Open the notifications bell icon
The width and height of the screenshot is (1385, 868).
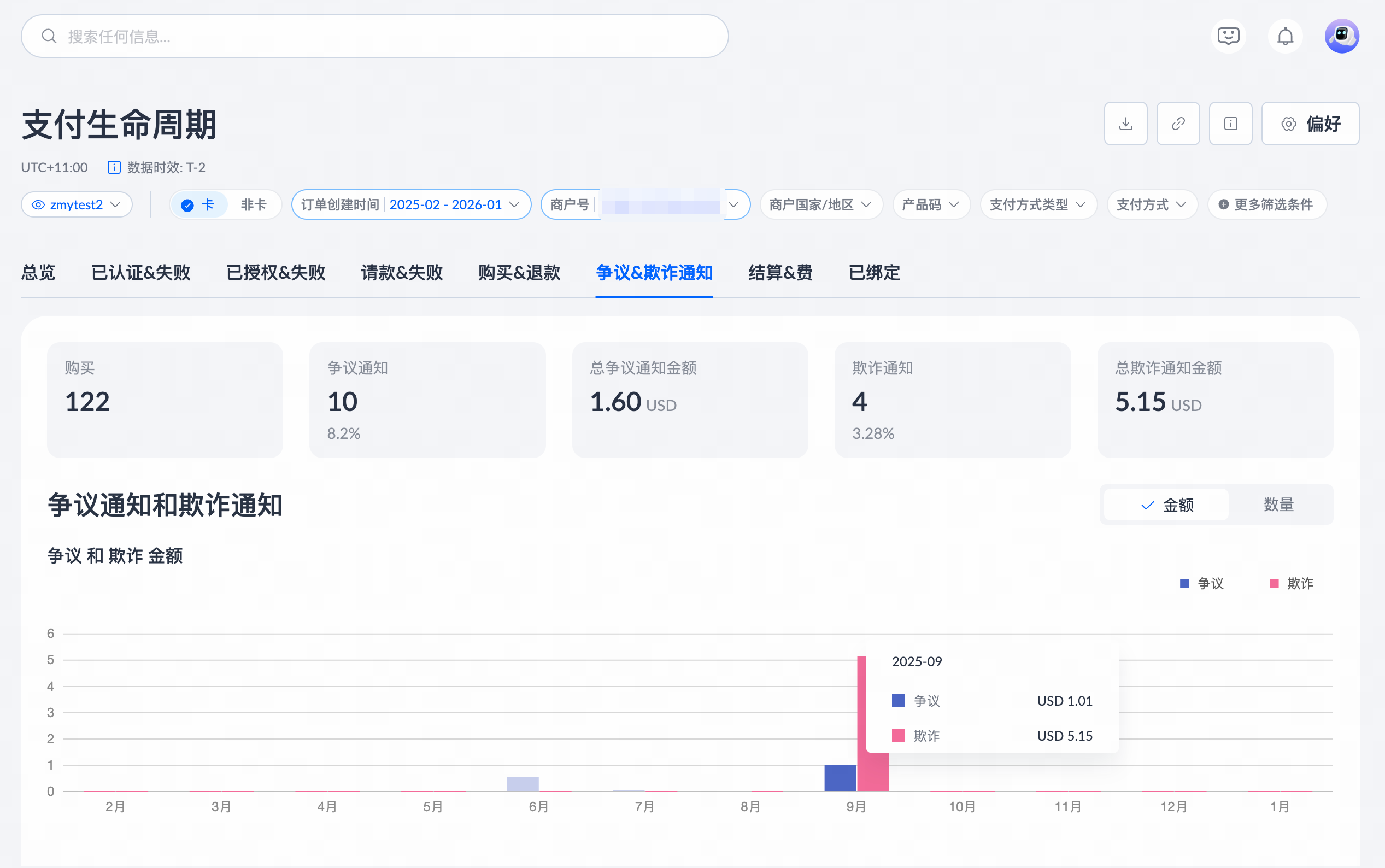tap(1284, 36)
